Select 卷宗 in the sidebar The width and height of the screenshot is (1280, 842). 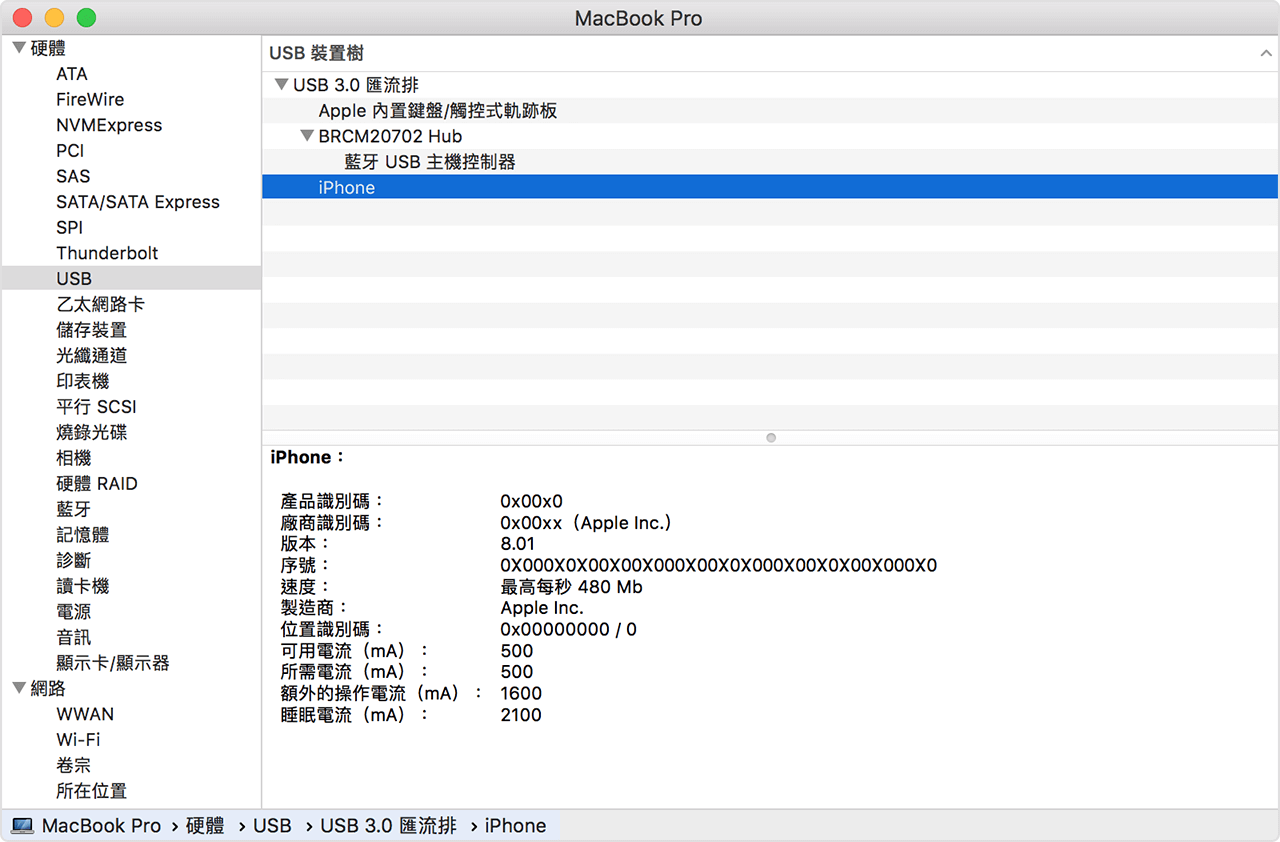pyautogui.click(x=73, y=765)
